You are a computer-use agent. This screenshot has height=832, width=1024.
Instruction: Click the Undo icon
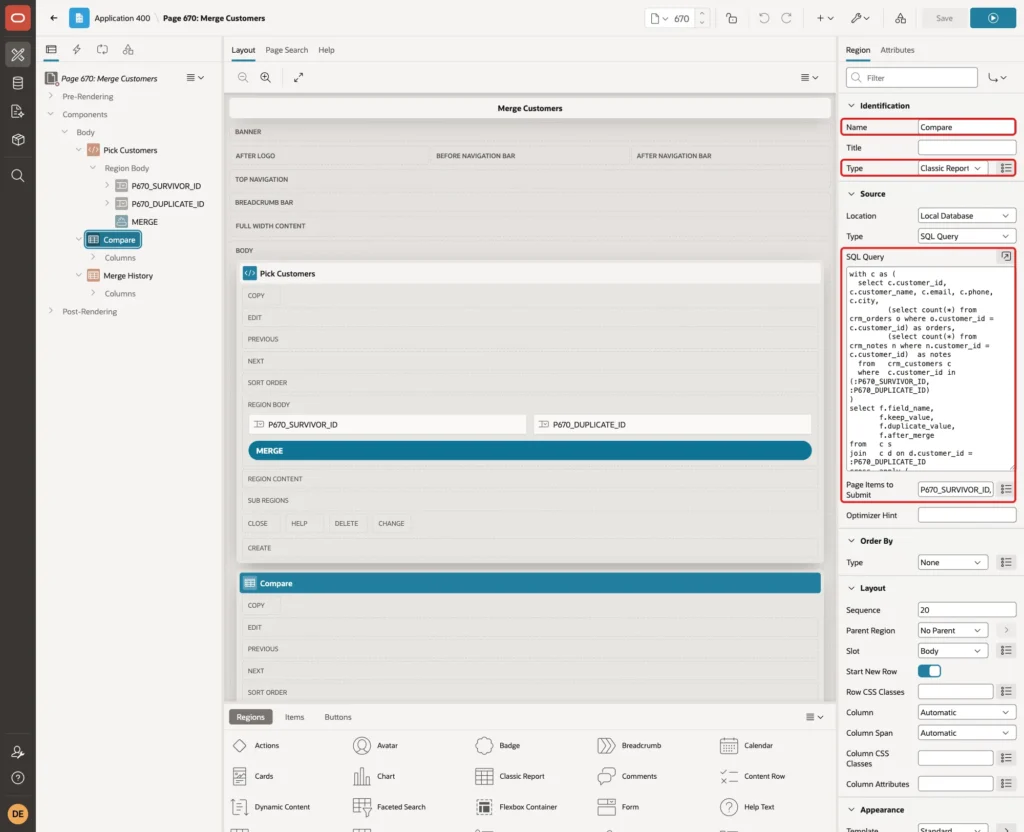click(x=763, y=18)
